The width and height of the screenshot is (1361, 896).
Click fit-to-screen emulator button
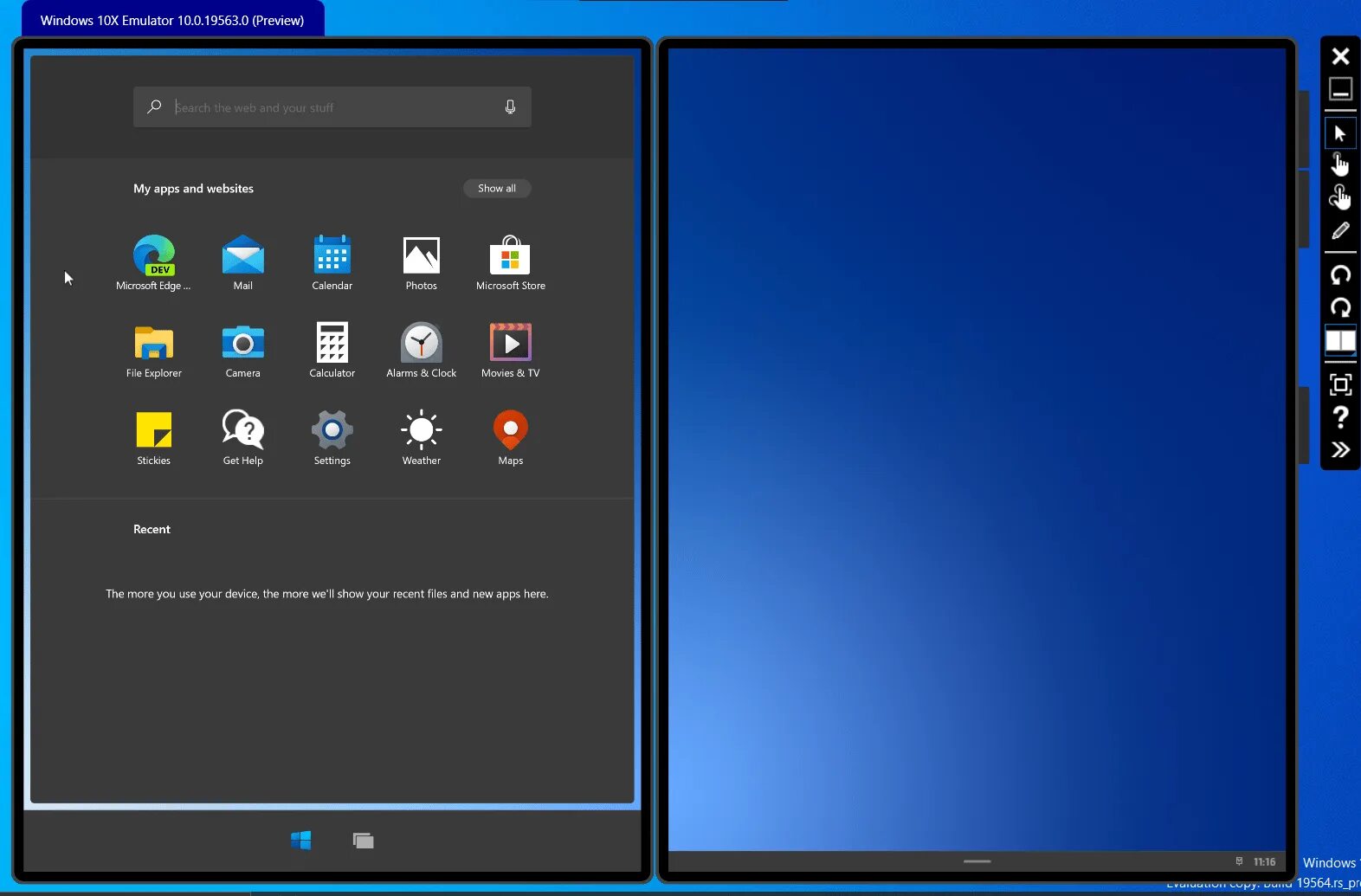(x=1340, y=384)
